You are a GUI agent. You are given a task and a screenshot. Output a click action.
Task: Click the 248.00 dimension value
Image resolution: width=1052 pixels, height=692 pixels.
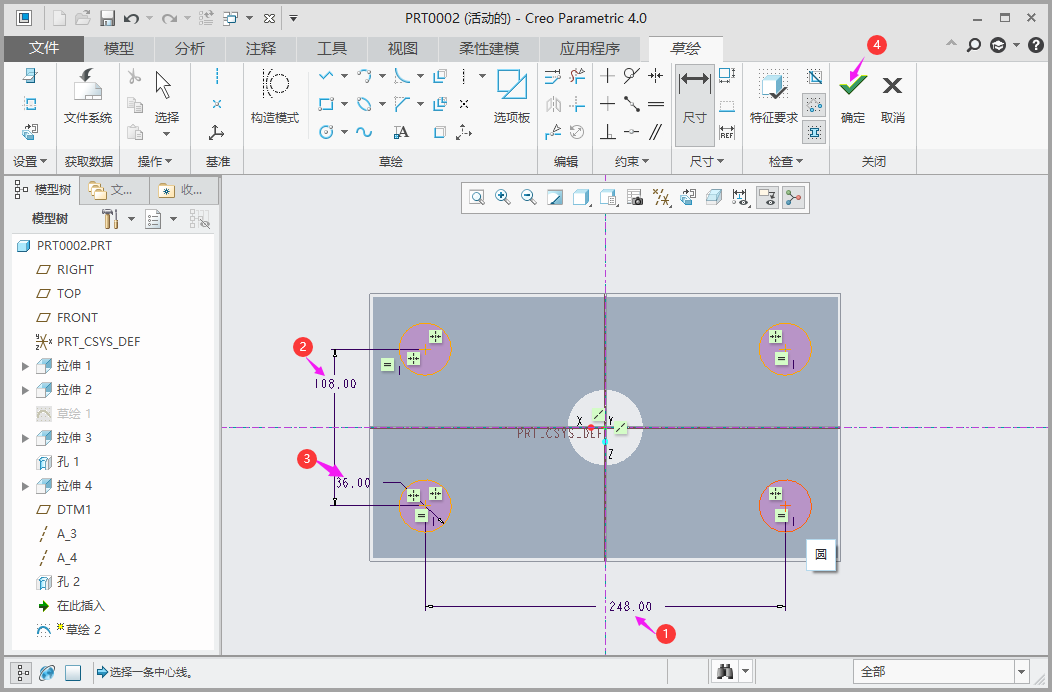click(629, 606)
